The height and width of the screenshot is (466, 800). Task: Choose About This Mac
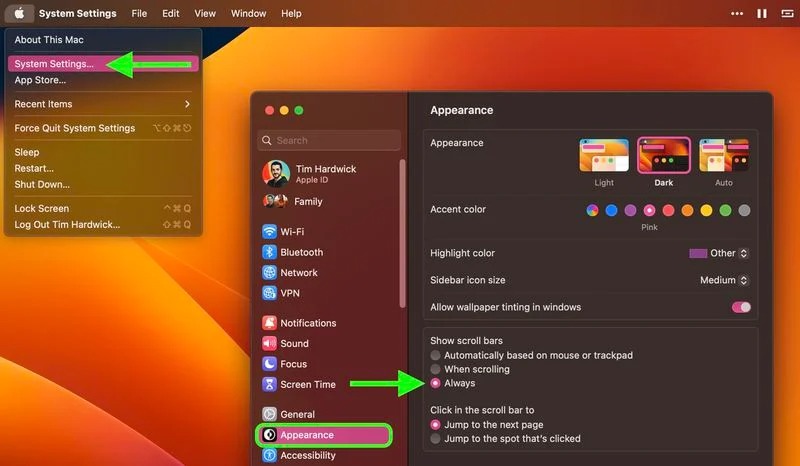point(103,40)
